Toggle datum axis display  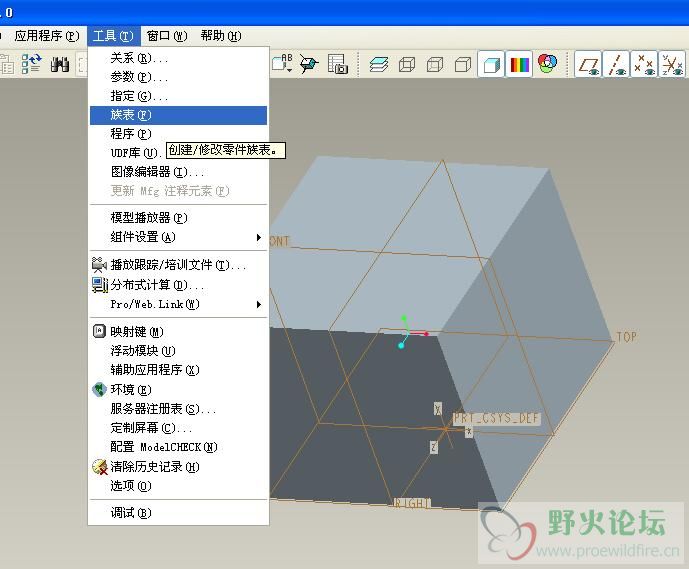click(x=616, y=65)
